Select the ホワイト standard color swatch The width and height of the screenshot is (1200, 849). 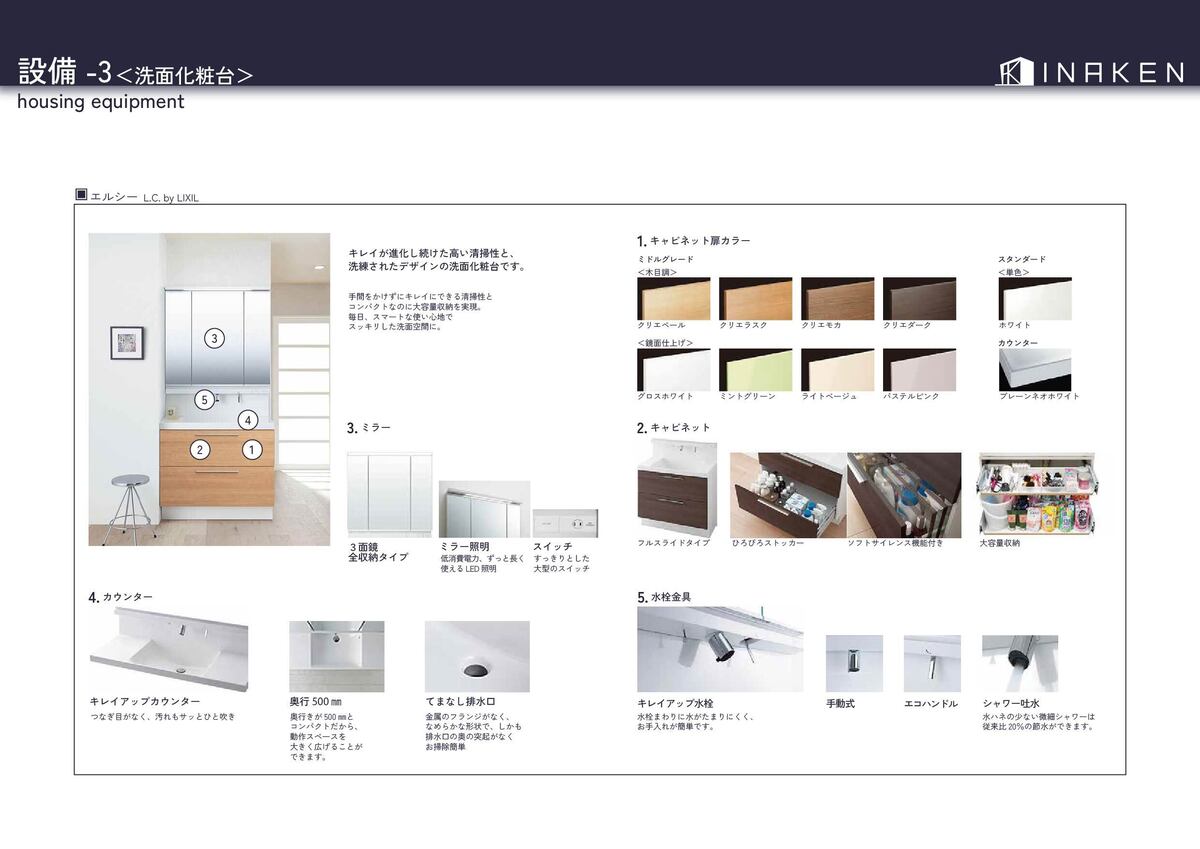[1034, 299]
